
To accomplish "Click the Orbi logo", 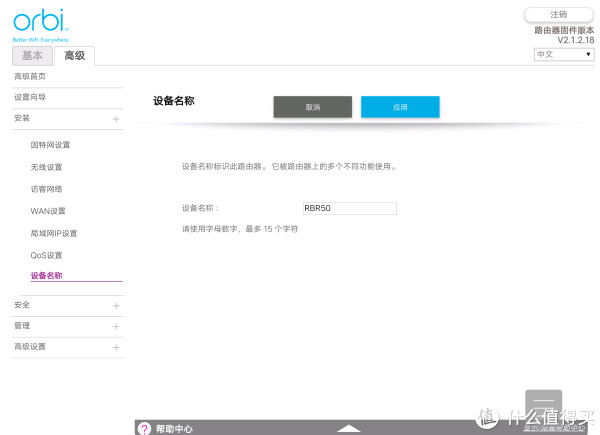I will [x=38, y=22].
